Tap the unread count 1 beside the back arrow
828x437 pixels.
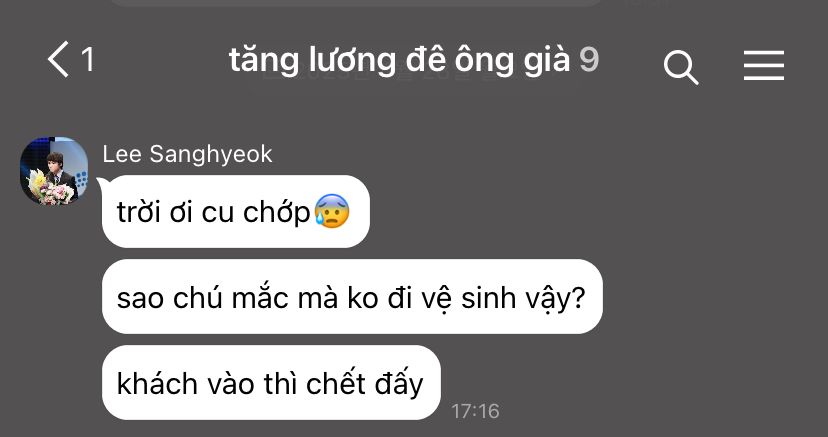point(88,59)
